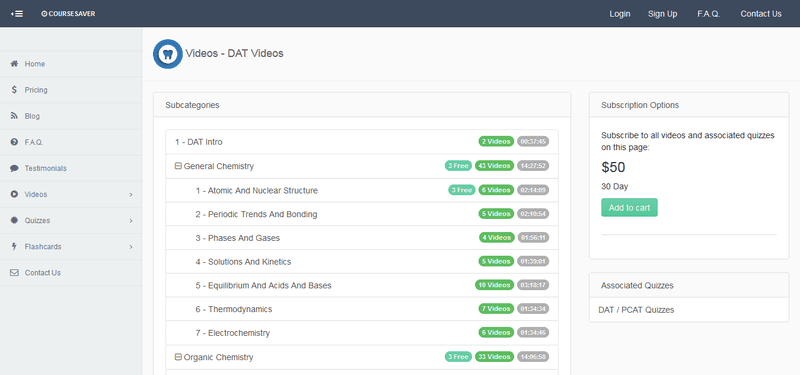Click the Flashcards lightning bolt icon
Viewport: 800px width, 375px height.
[x=14, y=246]
